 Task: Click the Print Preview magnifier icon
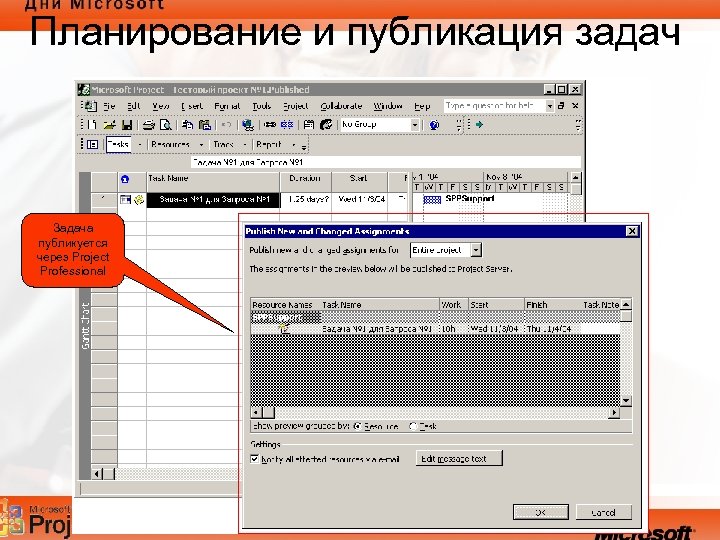(165, 124)
